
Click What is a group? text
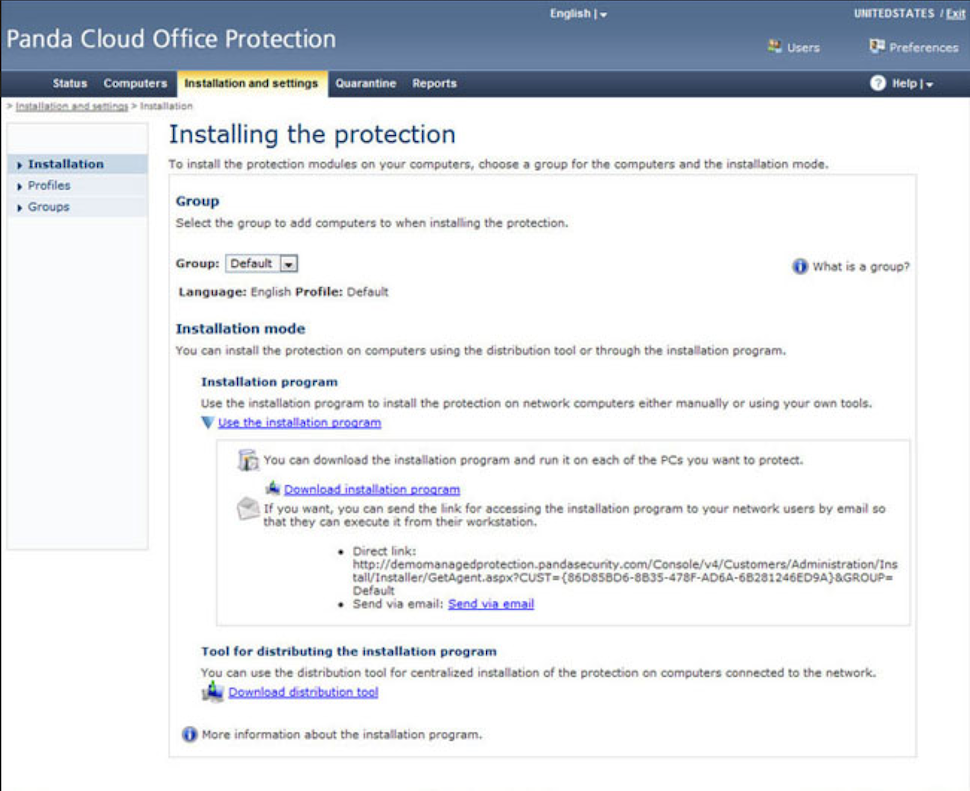click(861, 267)
